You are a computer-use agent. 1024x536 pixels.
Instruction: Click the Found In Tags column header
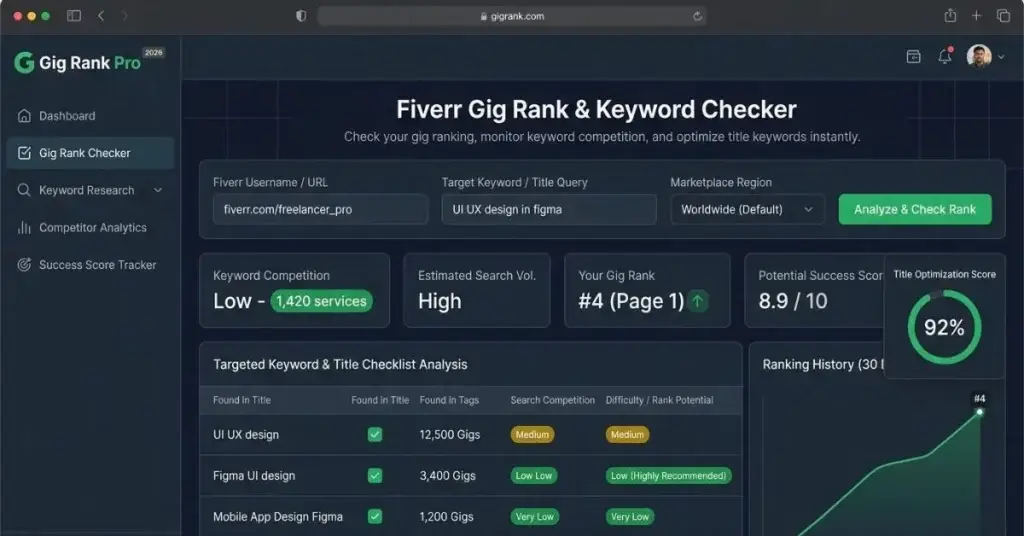[449, 400]
